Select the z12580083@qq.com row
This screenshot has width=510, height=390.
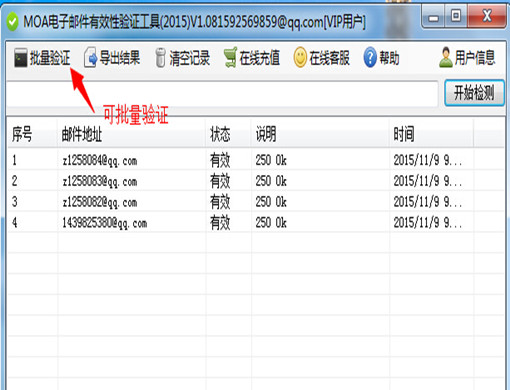(x=256, y=181)
